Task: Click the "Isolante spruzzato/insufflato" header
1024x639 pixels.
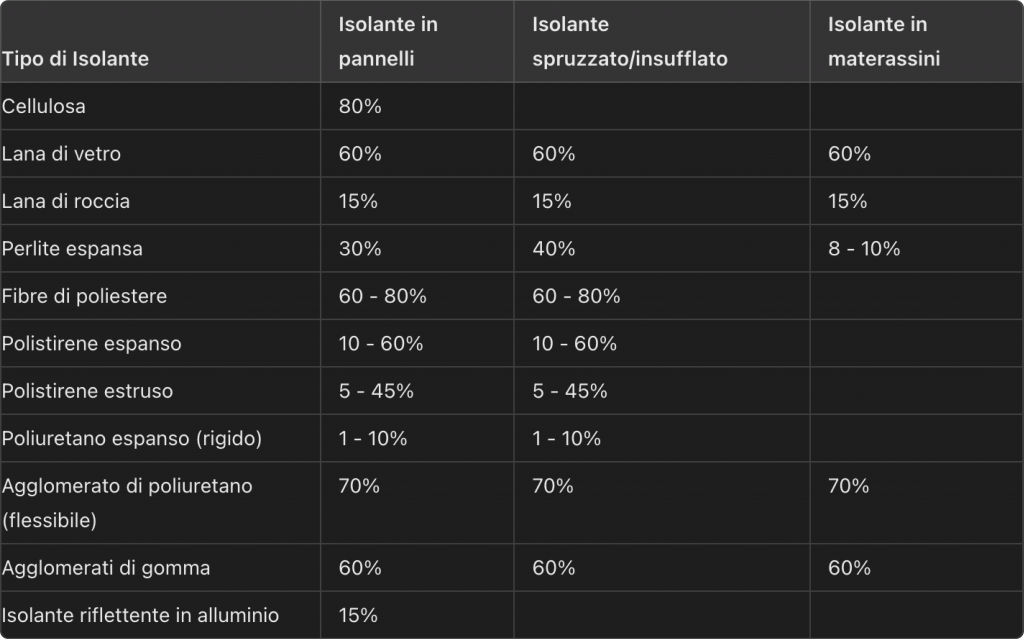Action: [630, 41]
